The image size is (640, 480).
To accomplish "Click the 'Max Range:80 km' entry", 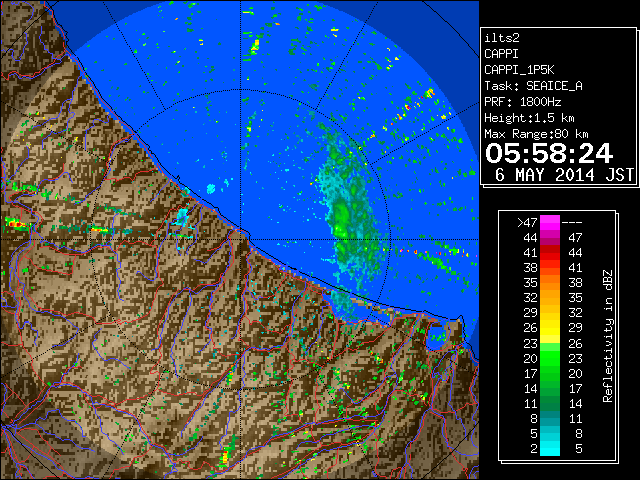I will click(x=536, y=134).
